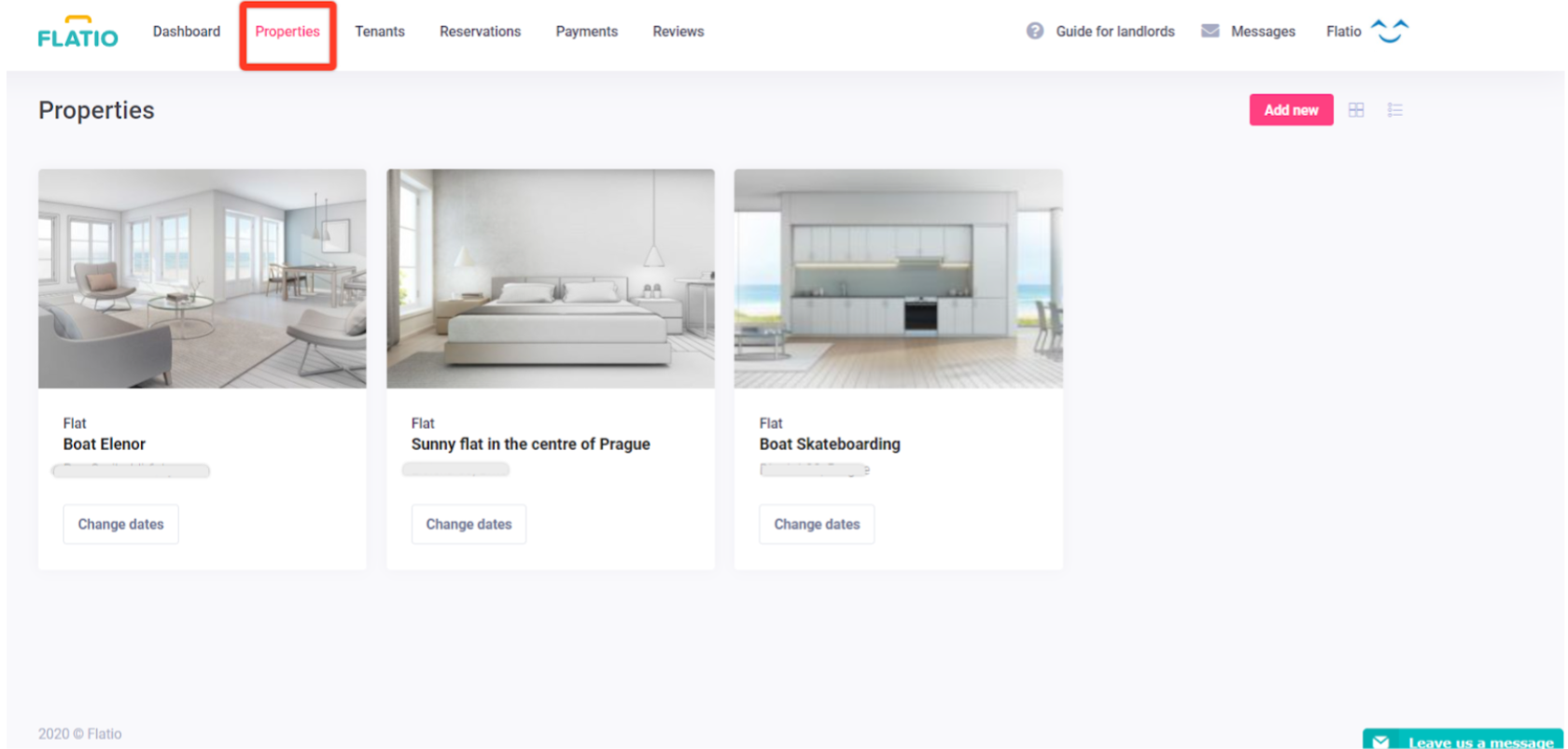
Task: Open the Payments section
Action: 586,31
